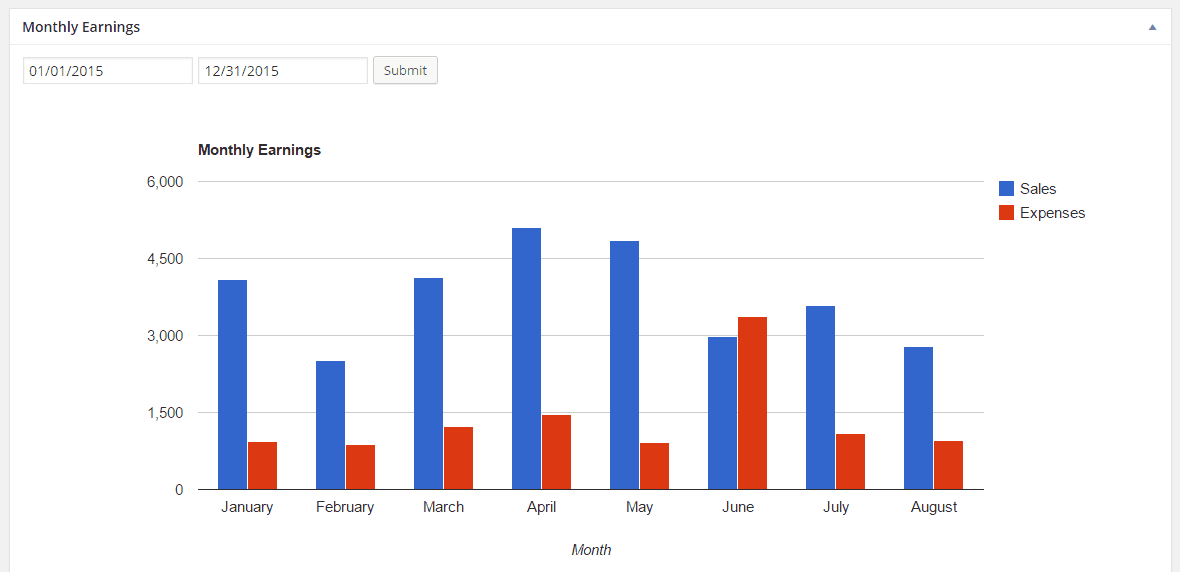
Task: Click the April label on the axis
Action: 541,507
